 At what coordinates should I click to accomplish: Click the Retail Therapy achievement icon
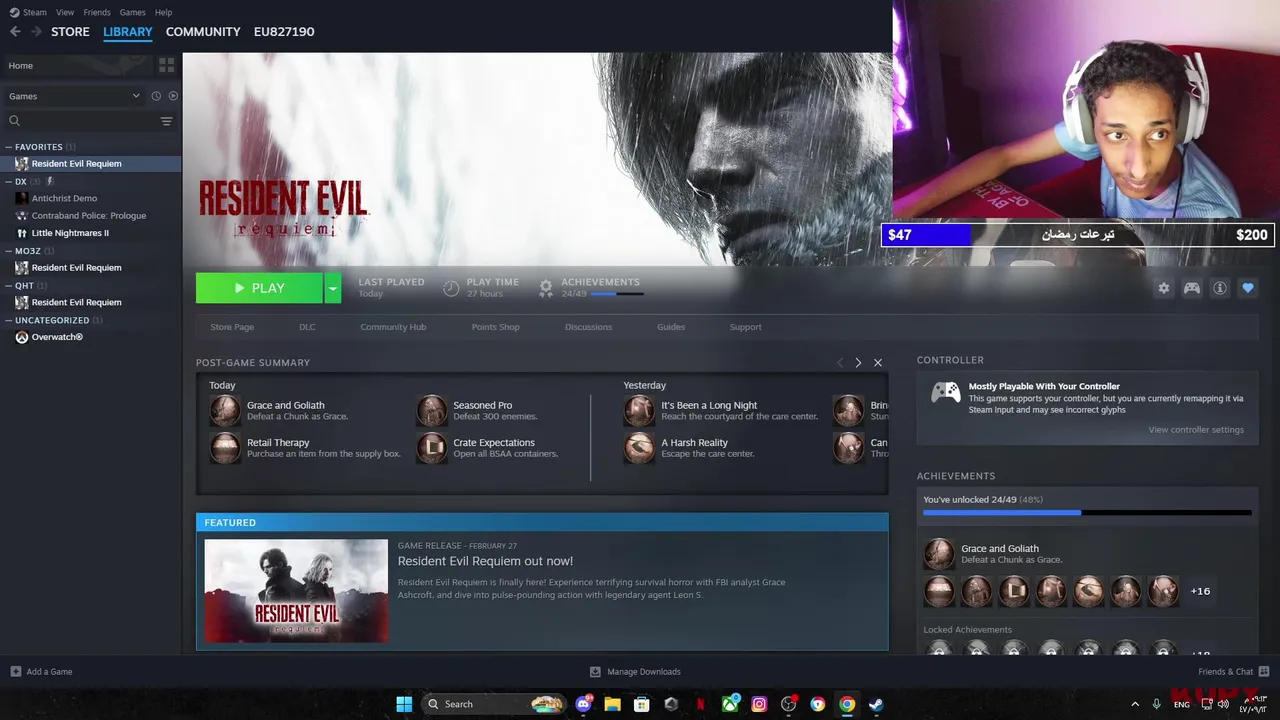(225, 448)
